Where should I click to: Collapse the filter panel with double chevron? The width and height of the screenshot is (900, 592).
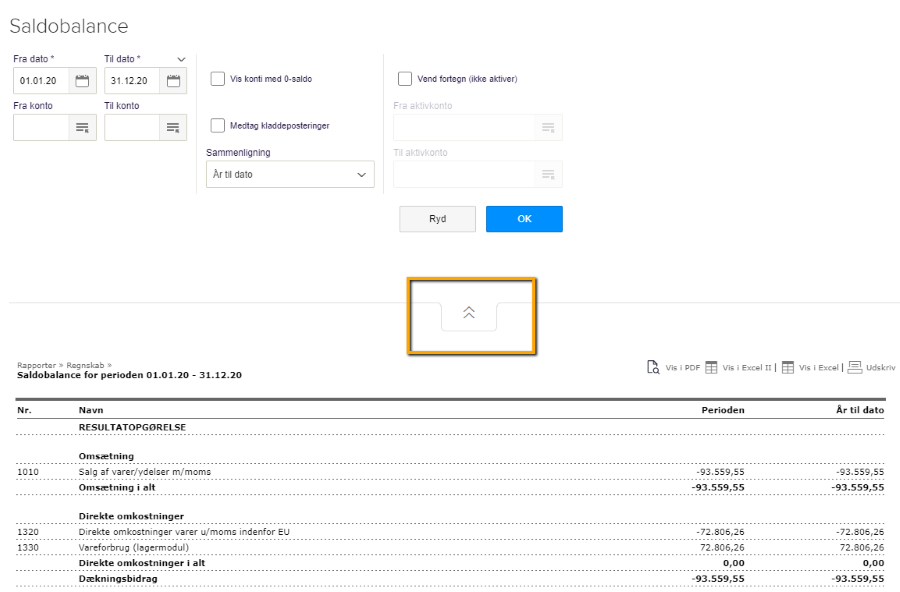click(x=469, y=313)
